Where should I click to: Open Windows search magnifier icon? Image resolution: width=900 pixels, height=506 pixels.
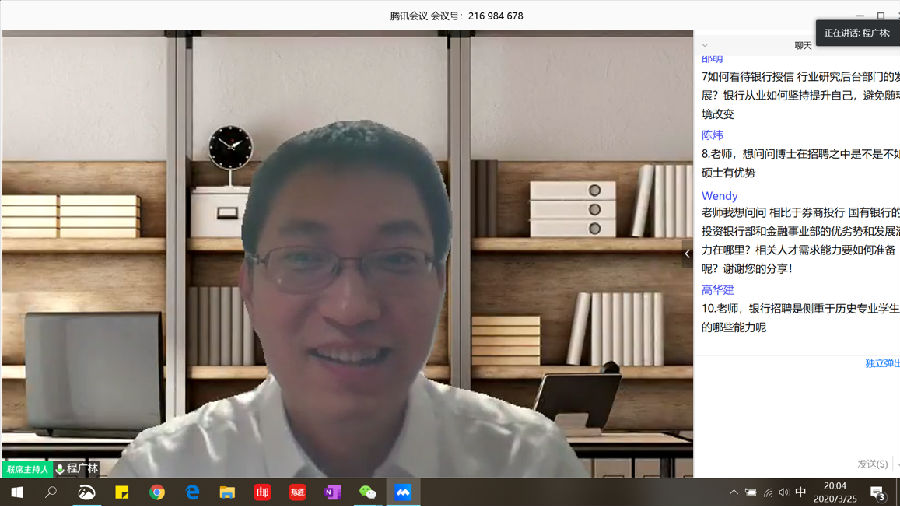[x=51, y=492]
